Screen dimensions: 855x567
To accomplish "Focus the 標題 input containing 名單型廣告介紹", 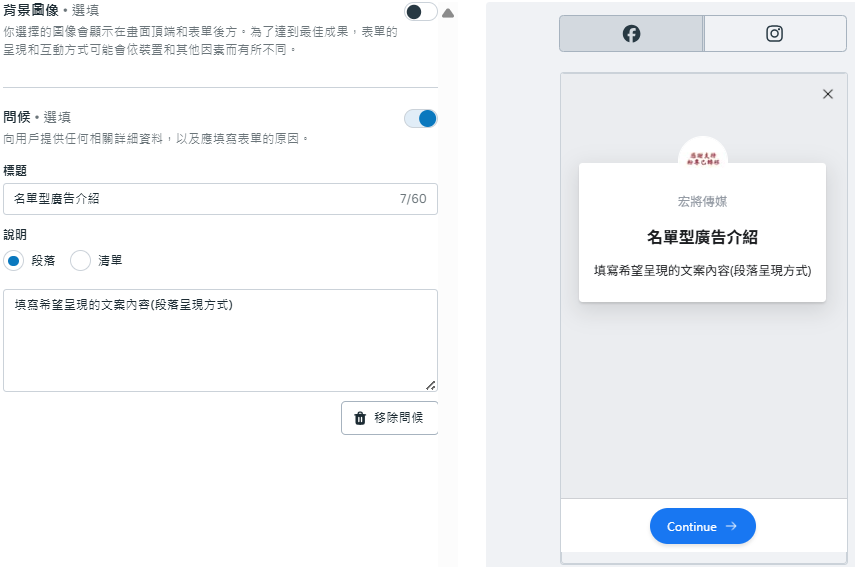I will tap(200, 199).
